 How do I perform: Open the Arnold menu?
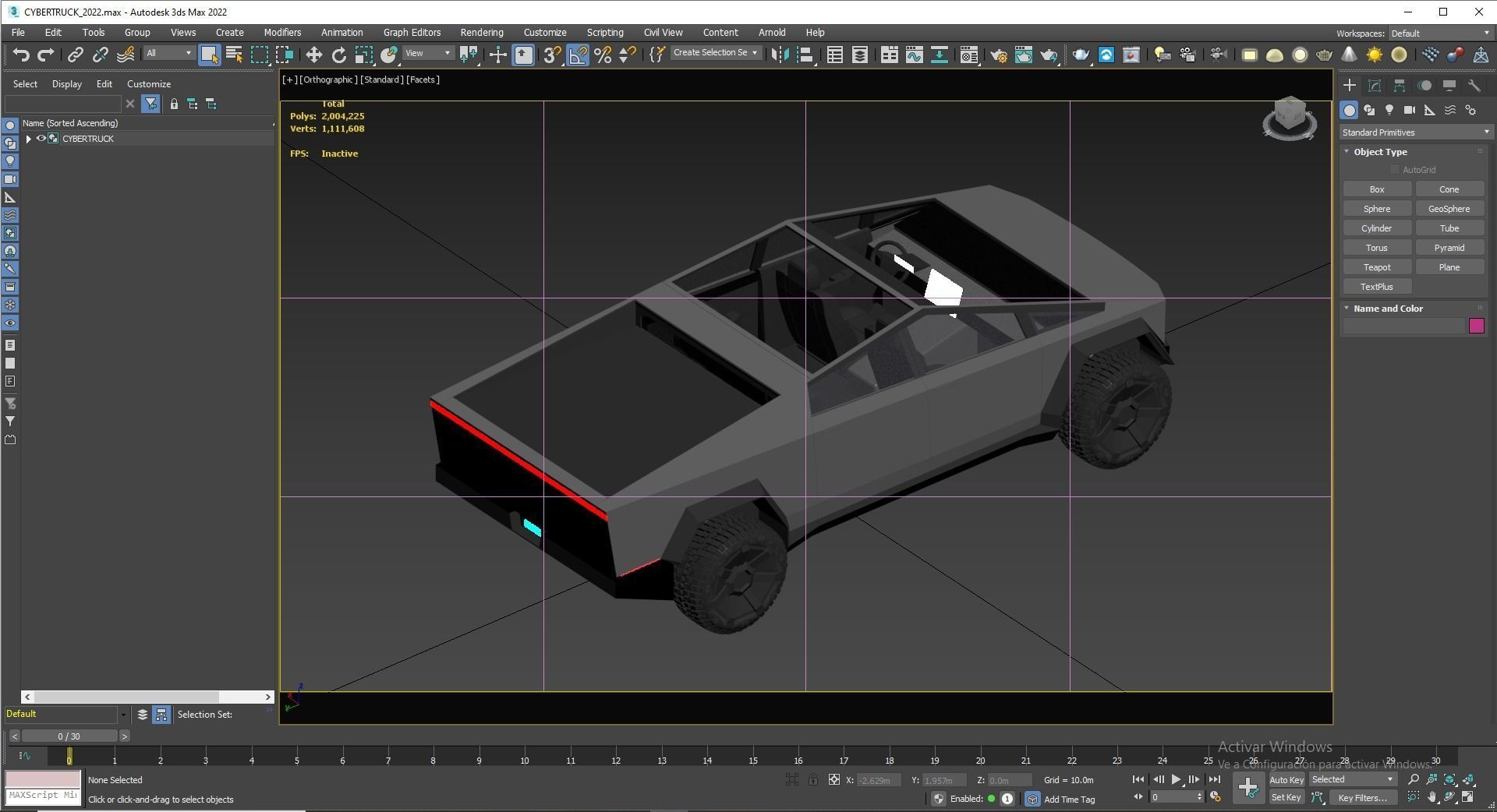point(772,33)
